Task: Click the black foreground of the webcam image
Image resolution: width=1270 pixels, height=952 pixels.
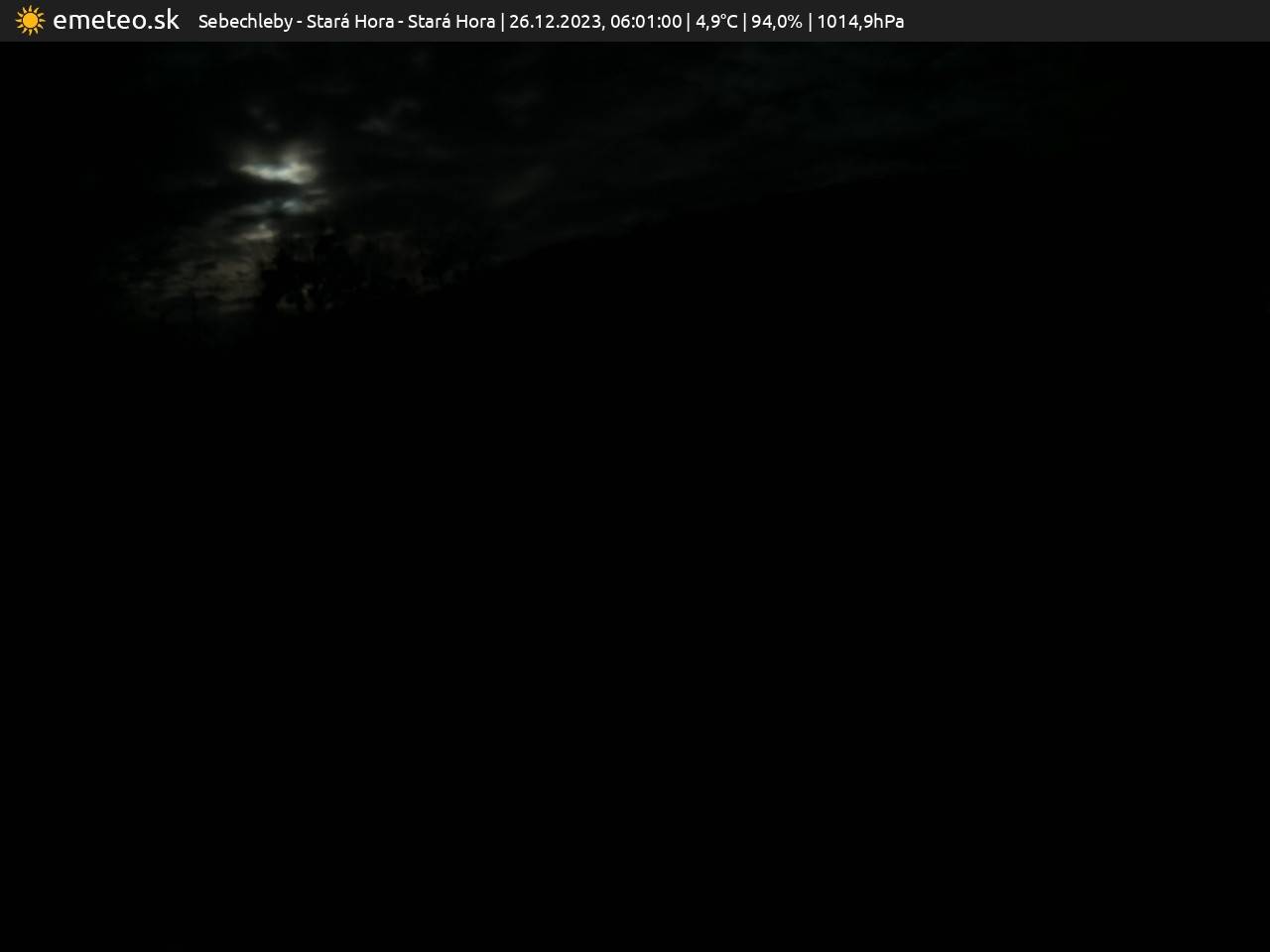Action: [635, 645]
